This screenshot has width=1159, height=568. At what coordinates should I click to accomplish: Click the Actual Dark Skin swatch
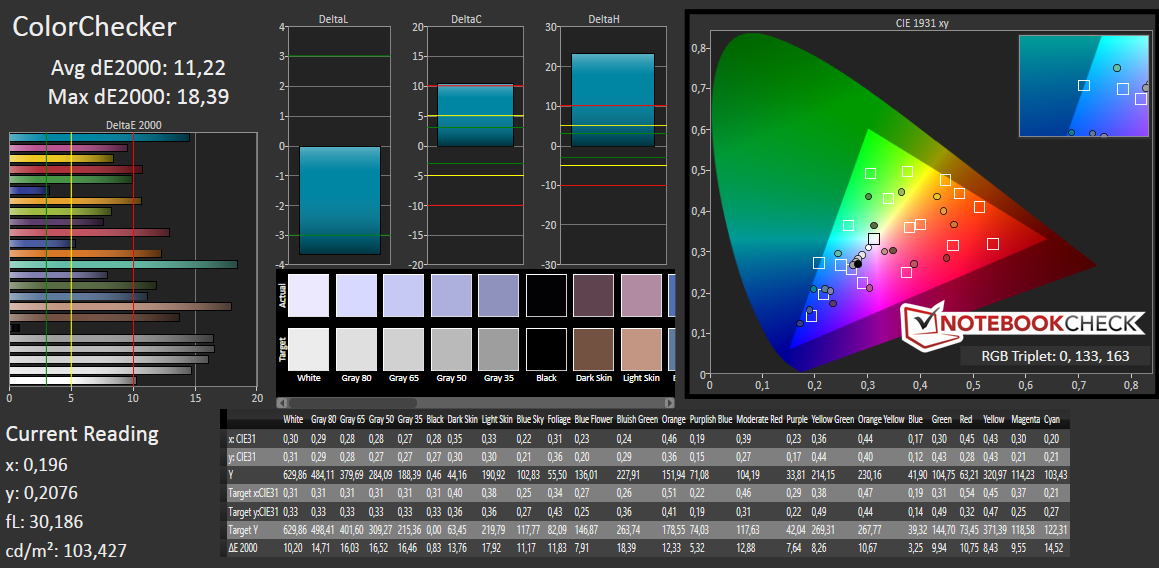592,296
